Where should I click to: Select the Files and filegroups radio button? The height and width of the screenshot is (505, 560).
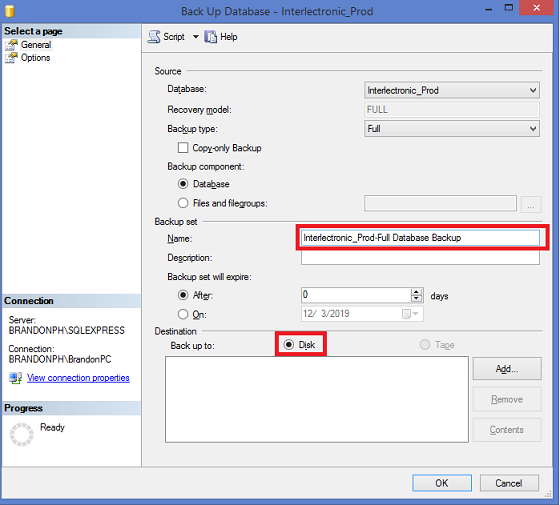(x=183, y=203)
